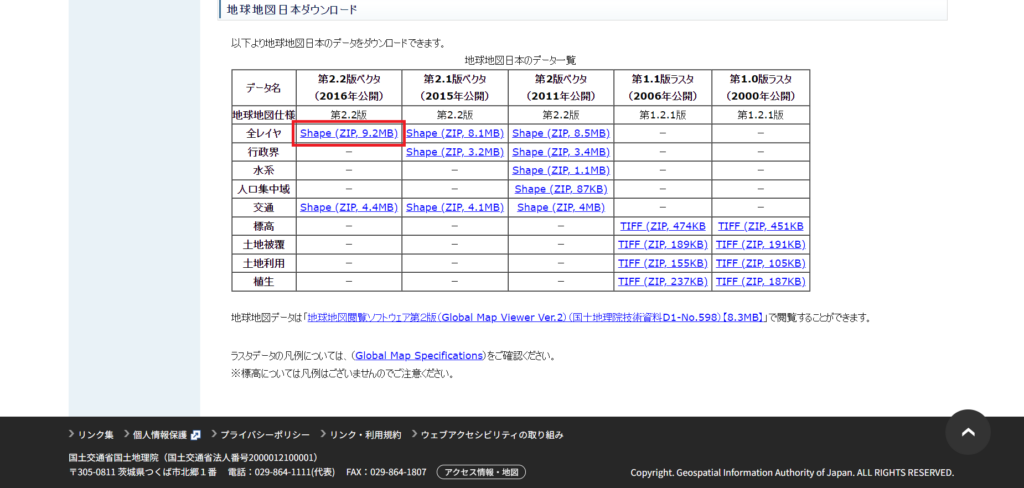Download the 行政界 Shape (ZIP, 3.4MB) file
Screen dimensions: 1024x488
(560, 152)
